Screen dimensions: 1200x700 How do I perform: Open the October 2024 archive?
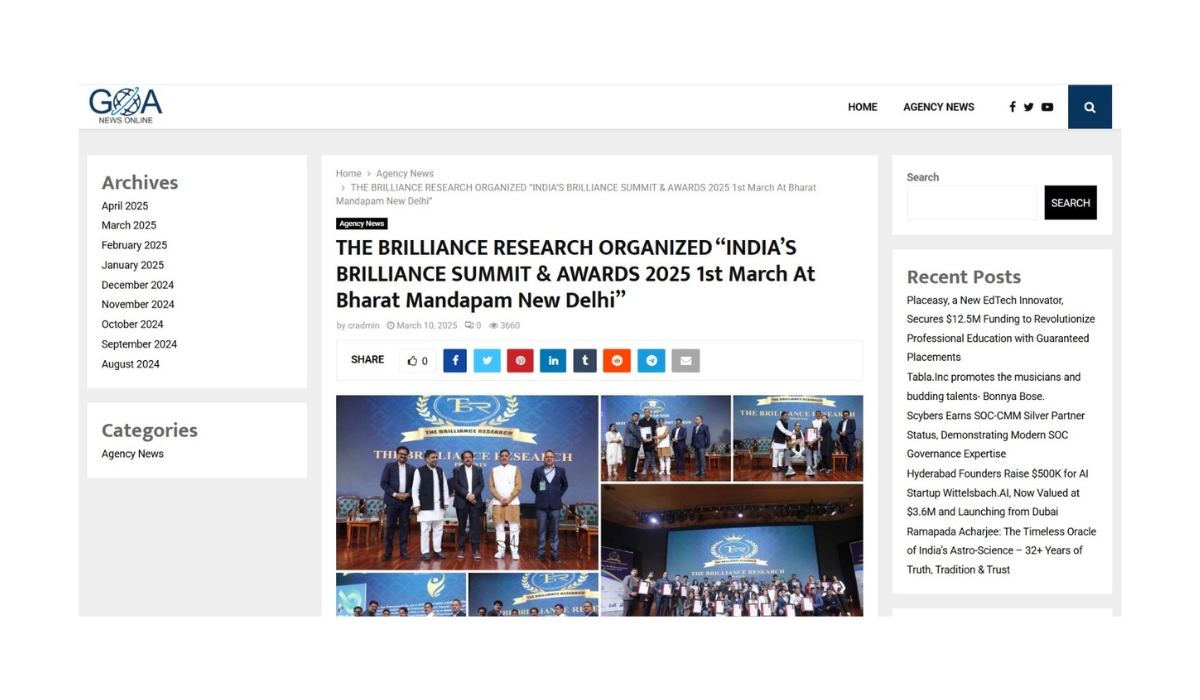[x=132, y=325]
